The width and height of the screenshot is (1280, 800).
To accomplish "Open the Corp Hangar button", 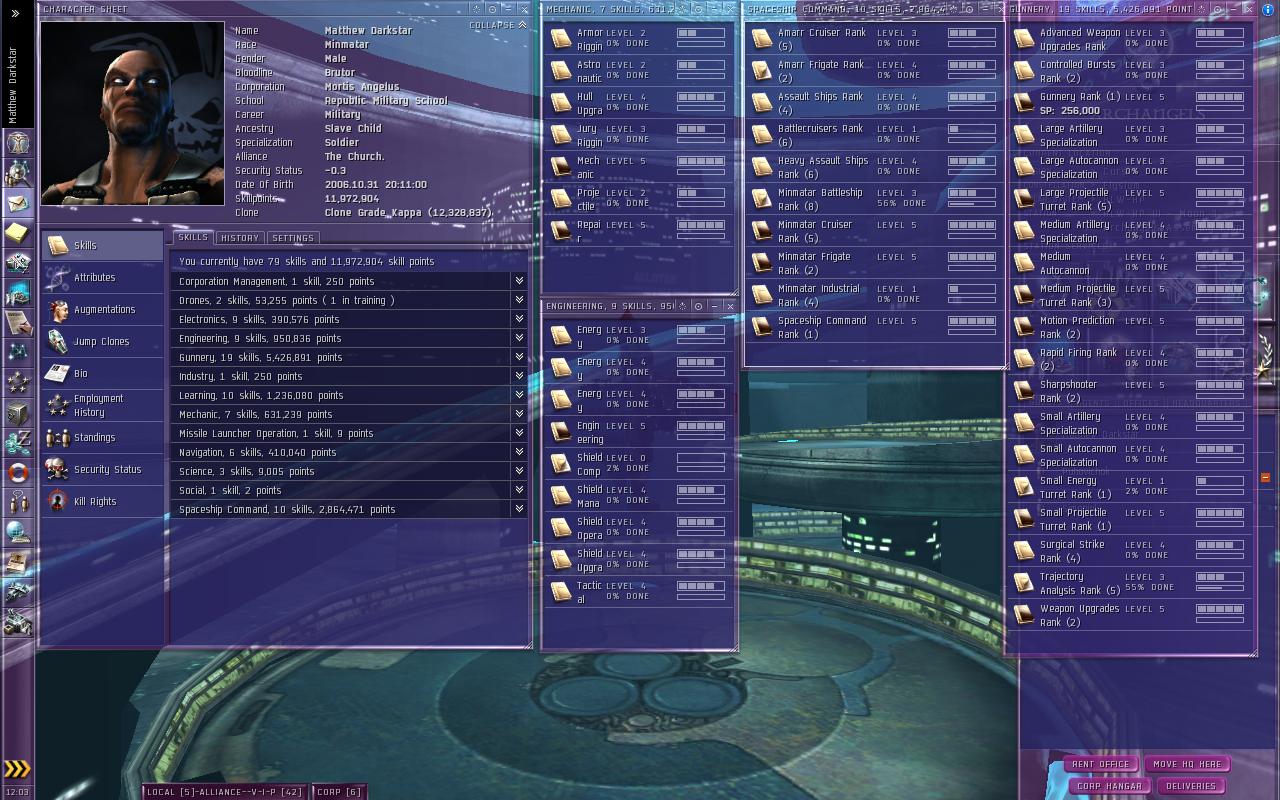I will [1109, 786].
